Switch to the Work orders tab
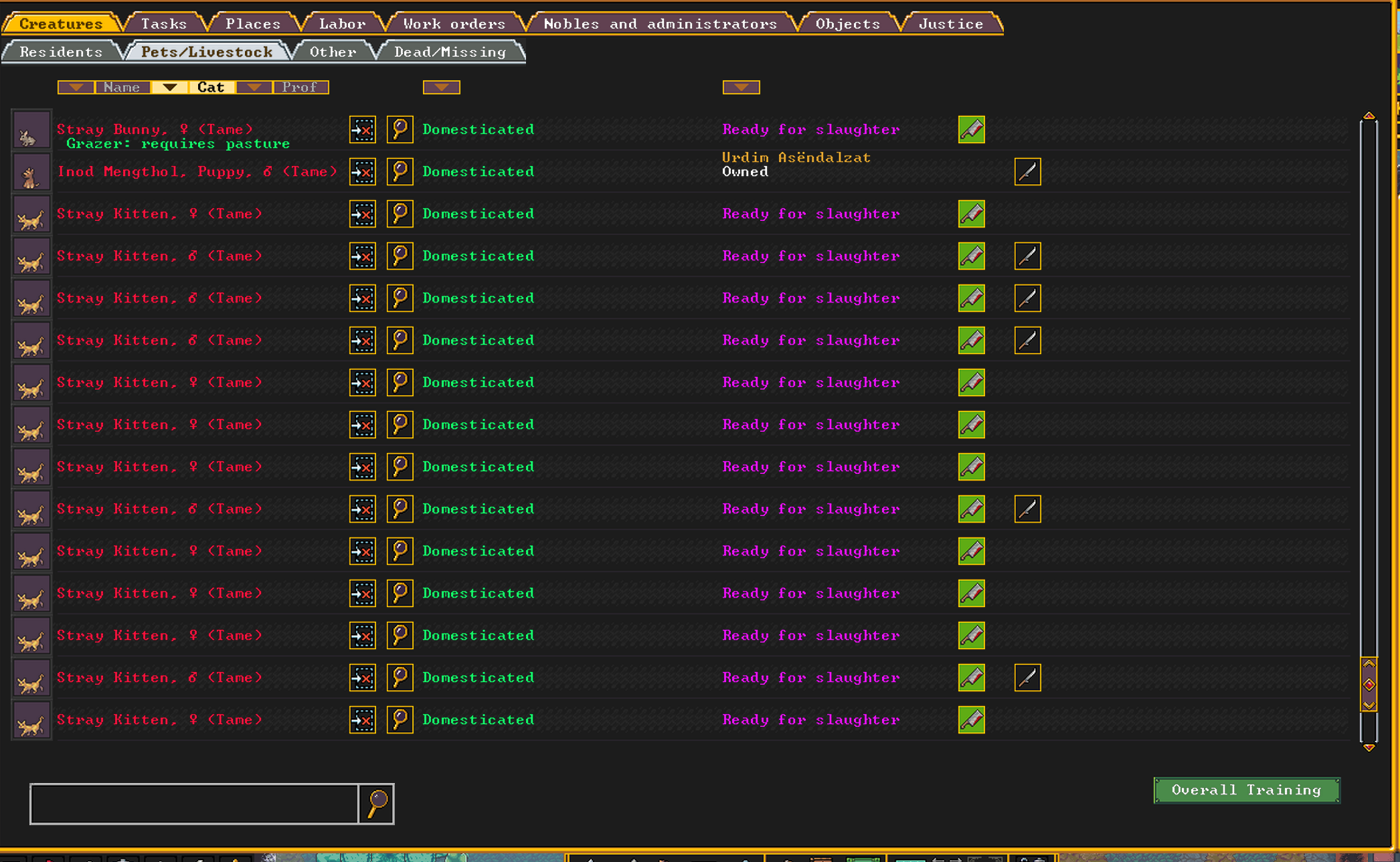1400x862 pixels. point(454,23)
